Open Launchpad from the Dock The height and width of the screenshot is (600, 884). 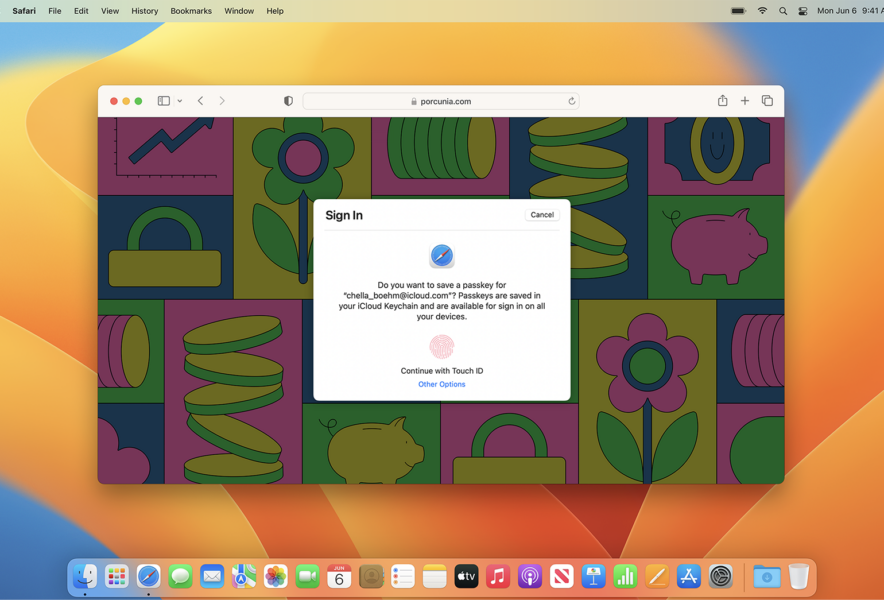pyautogui.click(x=117, y=576)
